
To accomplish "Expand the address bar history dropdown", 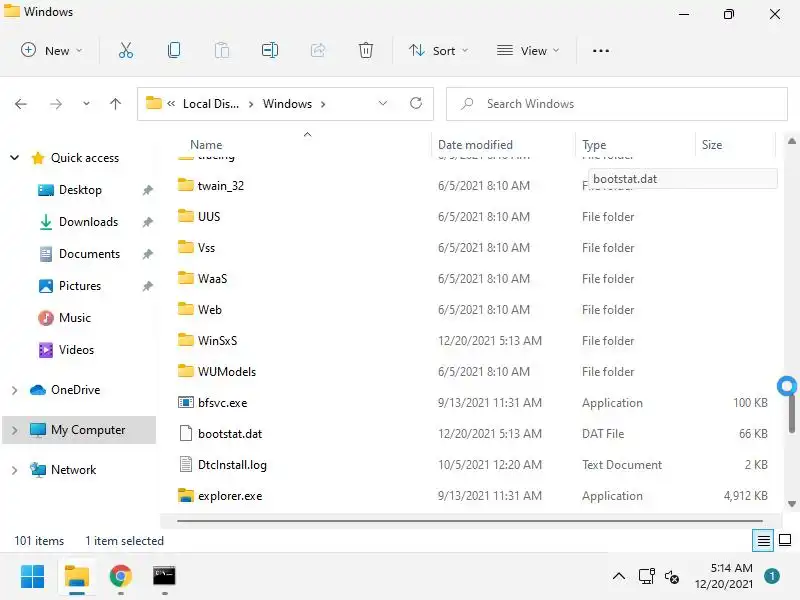I will point(383,104).
